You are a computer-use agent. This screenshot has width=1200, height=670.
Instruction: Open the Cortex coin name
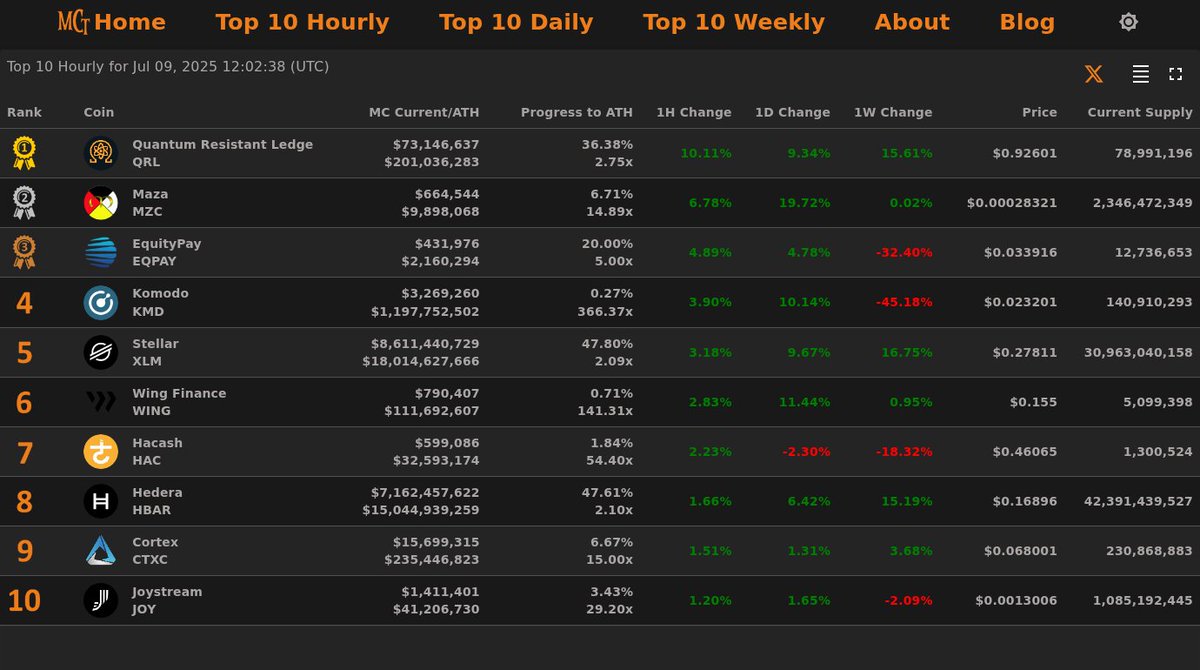(x=155, y=542)
